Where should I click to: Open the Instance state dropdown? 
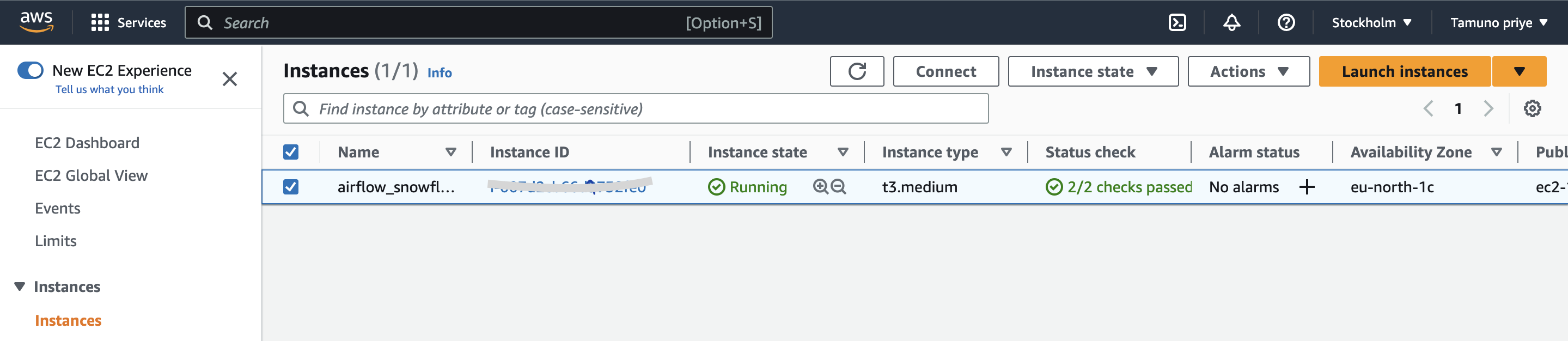[x=1093, y=71]
